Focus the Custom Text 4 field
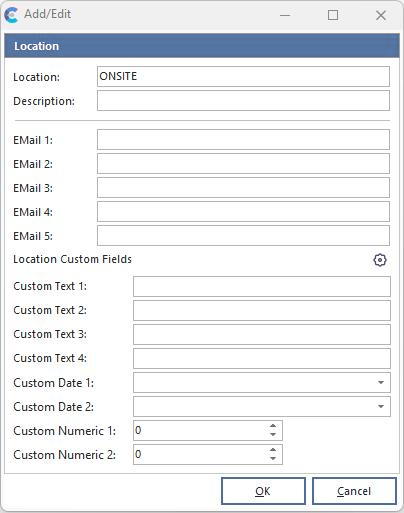Screen dimensions: 404x513 [262, 358]
